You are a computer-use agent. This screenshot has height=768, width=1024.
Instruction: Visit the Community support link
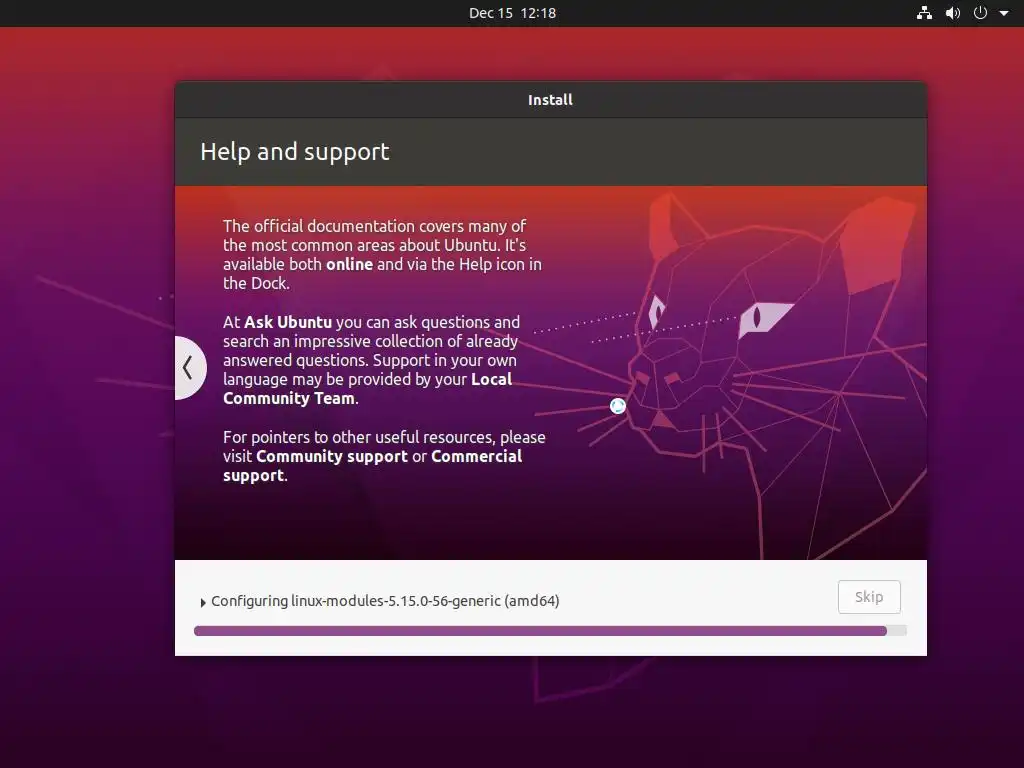[332, 456]
